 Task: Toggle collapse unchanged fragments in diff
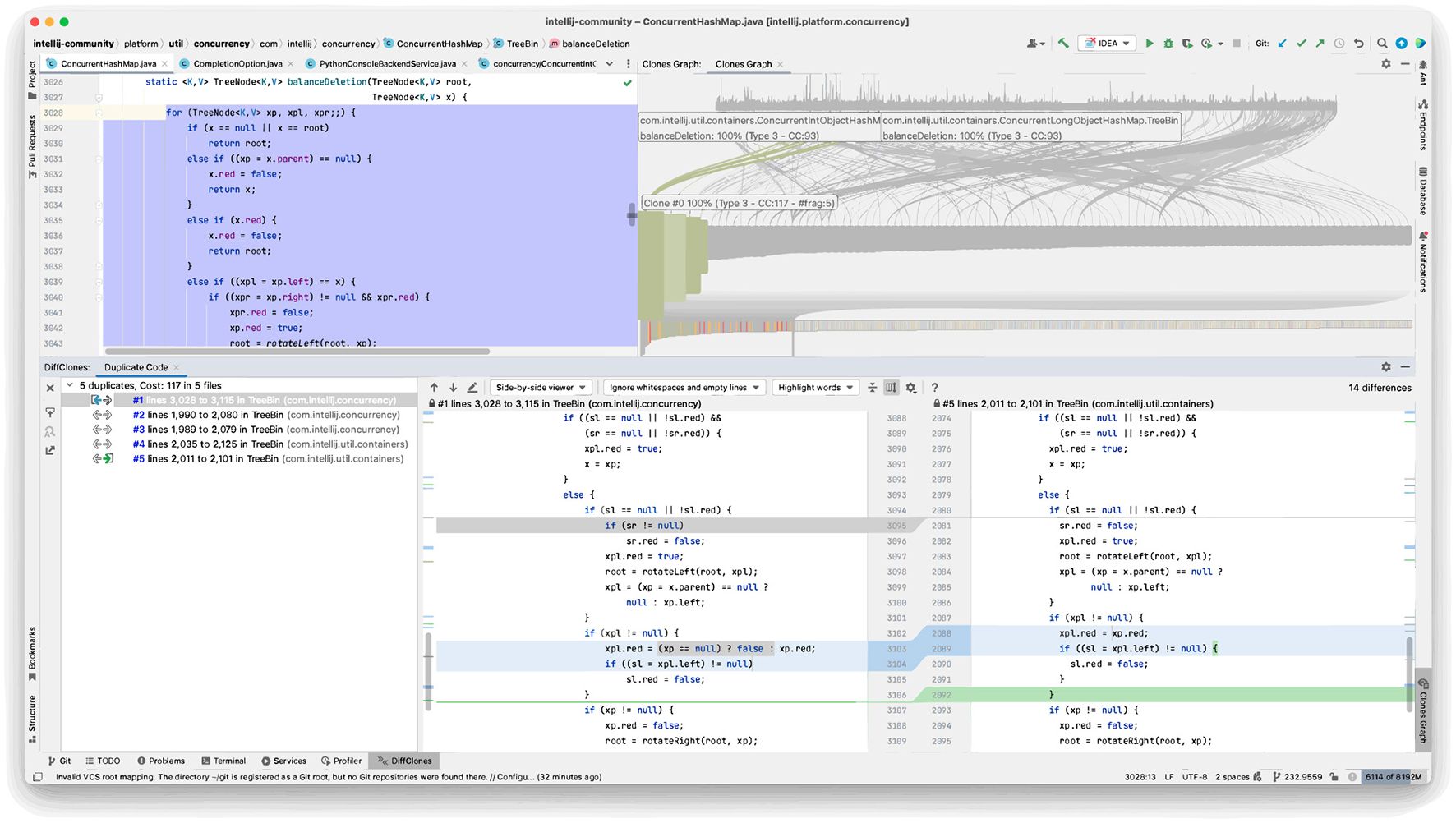coord(873,388)
